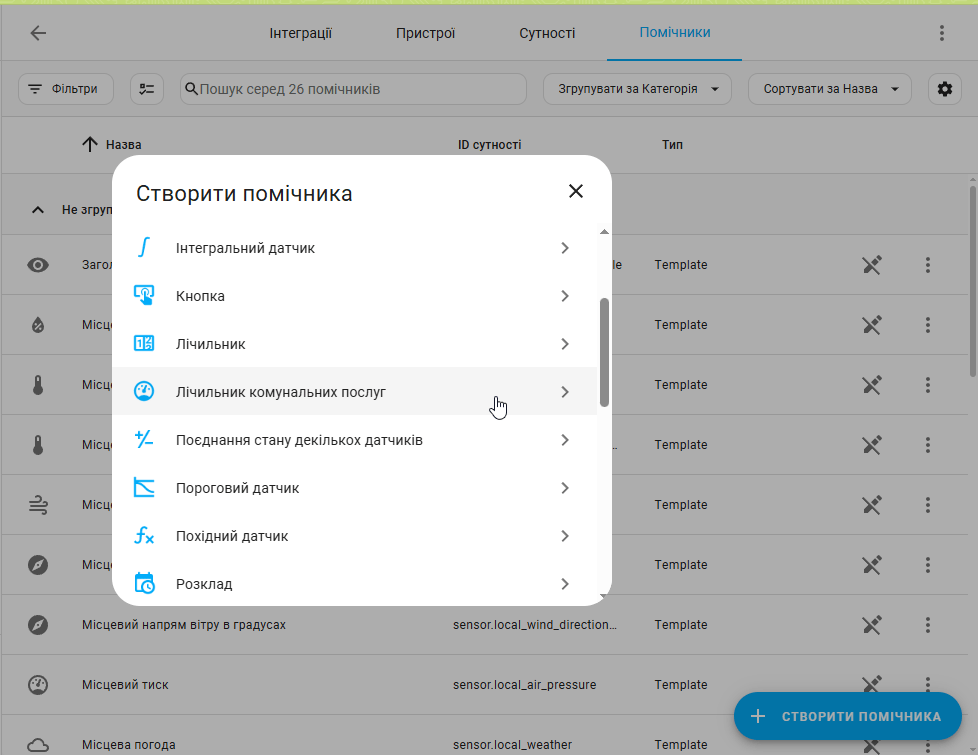Click Місцевий напрям вітру в градусах
The width and height of the screenshot is (978, 755).
coord(184,625)
